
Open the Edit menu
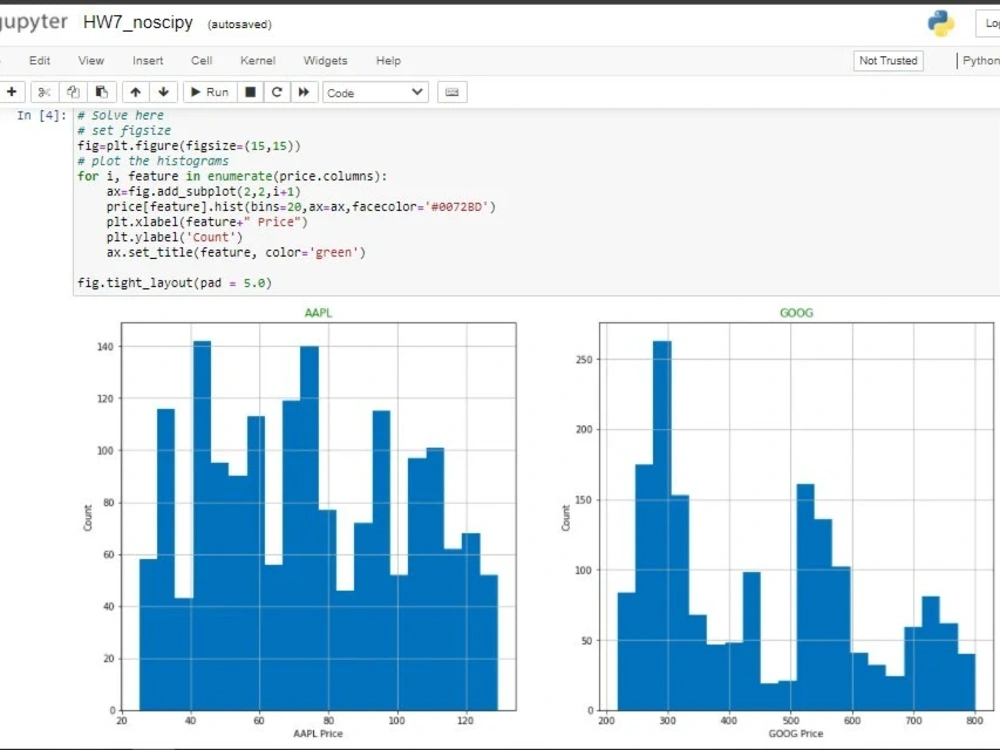click(40, 61)
